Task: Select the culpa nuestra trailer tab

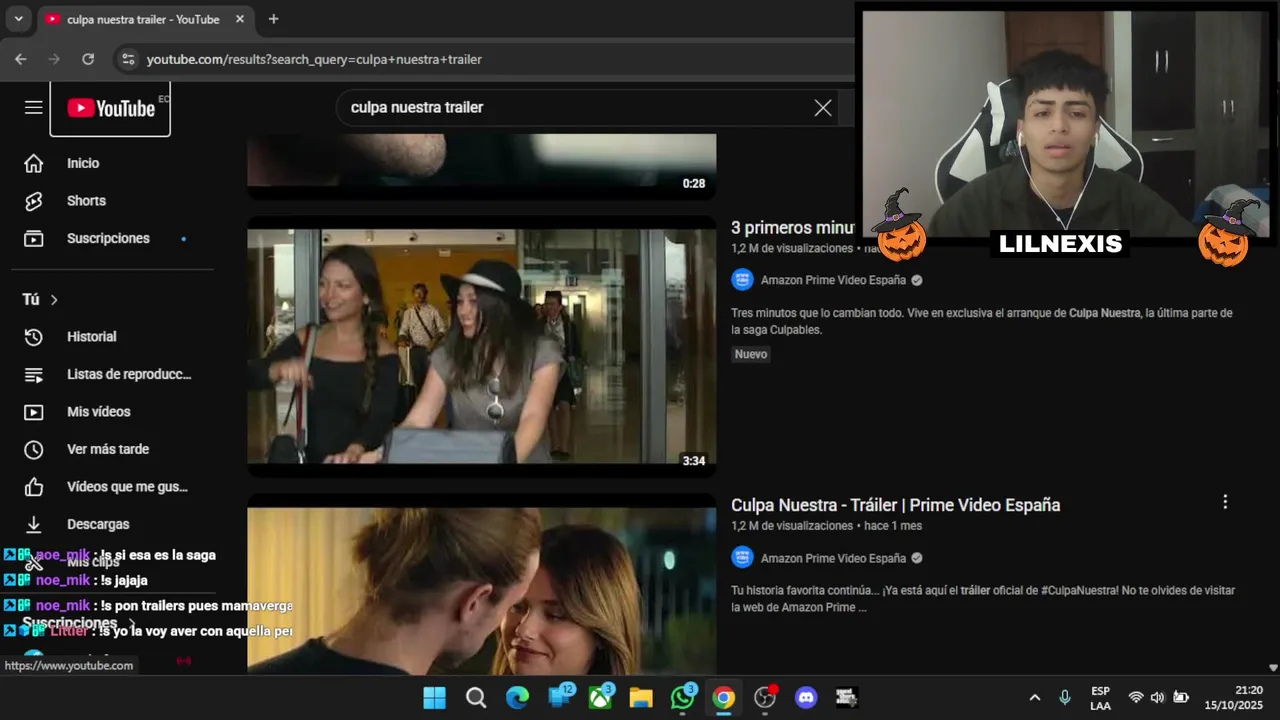Action: (x=144, y=19)
